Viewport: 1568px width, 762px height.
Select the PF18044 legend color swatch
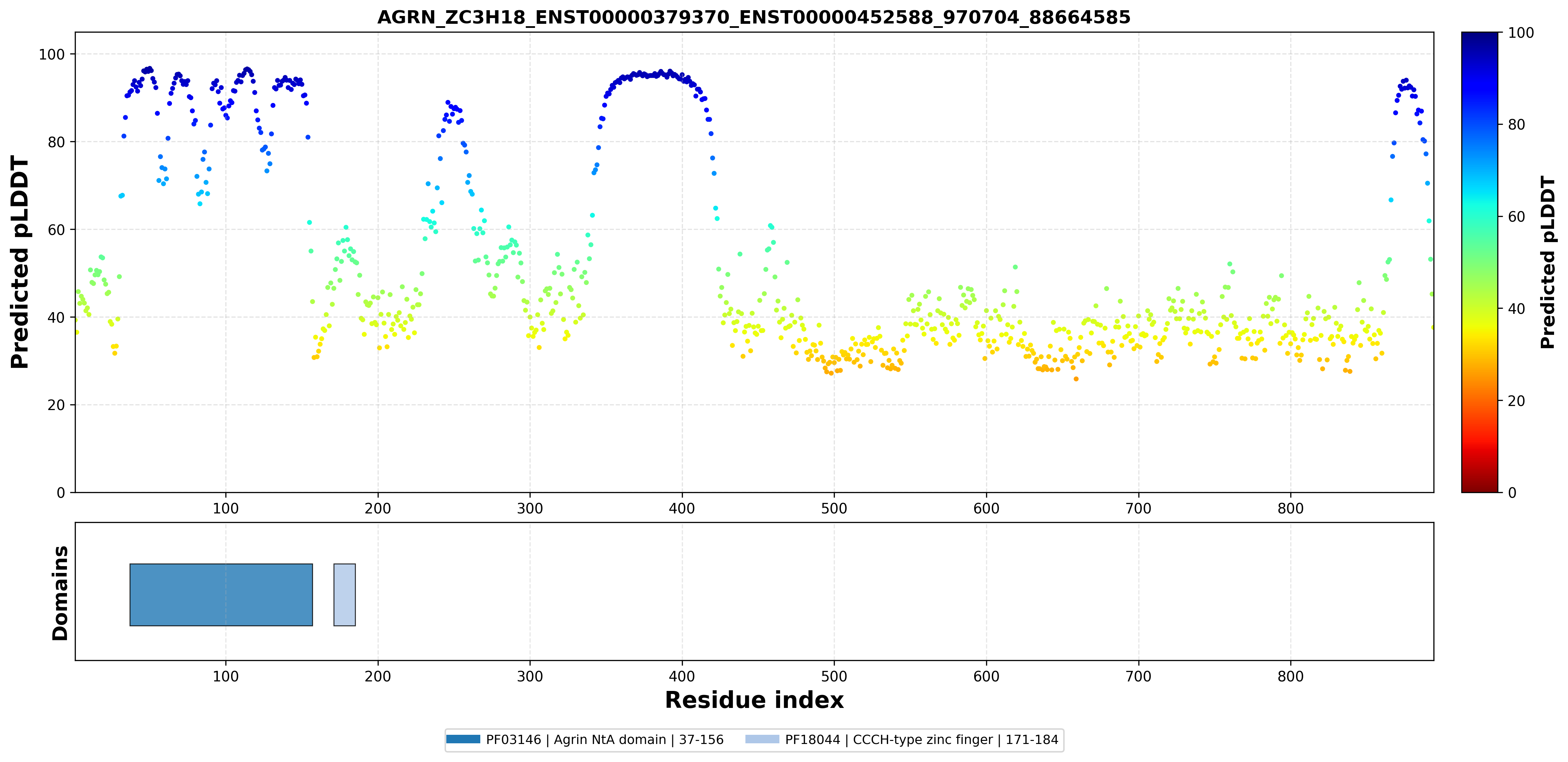point(762,740)
